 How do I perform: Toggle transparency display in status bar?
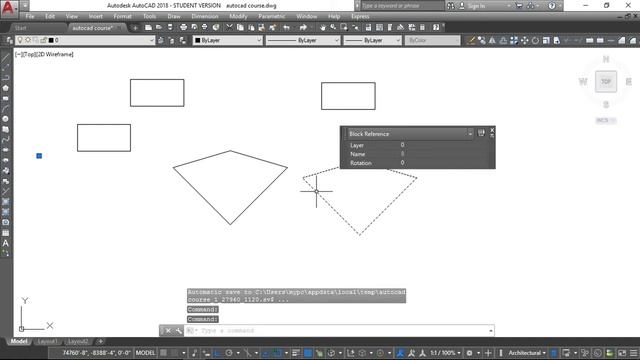click(x=308, y=353)
